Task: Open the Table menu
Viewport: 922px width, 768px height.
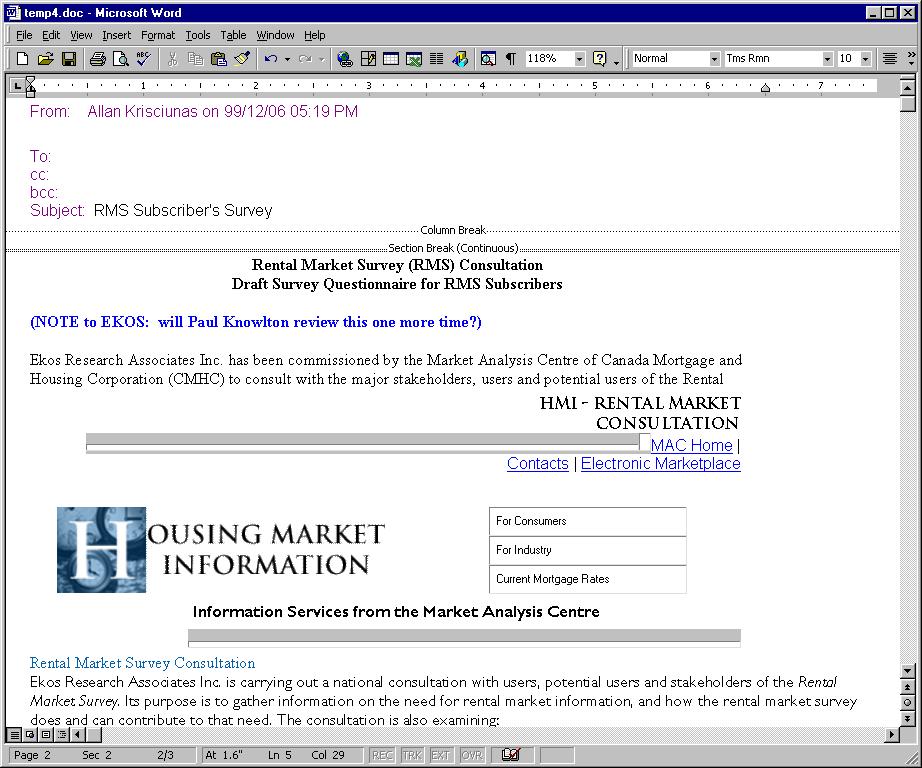Action: [233, 35]
